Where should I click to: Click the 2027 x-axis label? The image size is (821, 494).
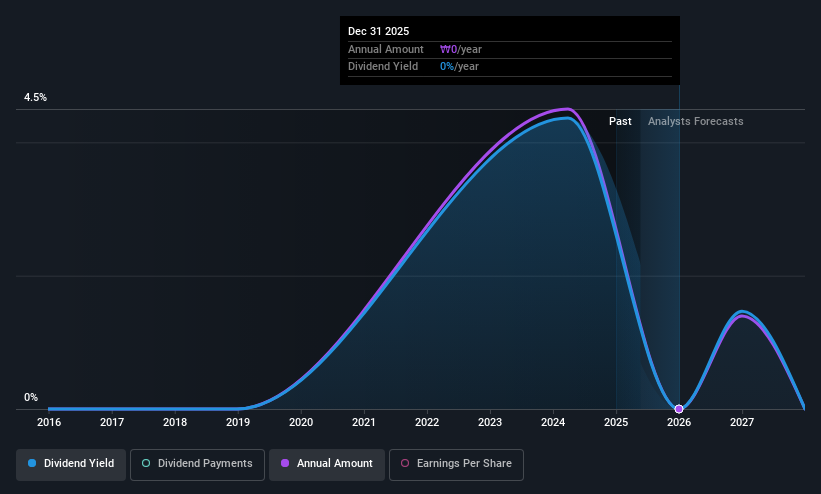[x=742, y=422]
